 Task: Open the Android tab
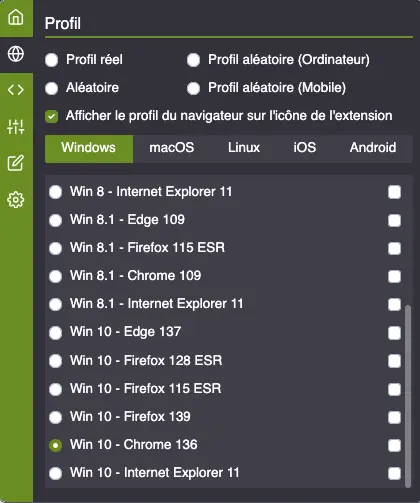(373, 148)
